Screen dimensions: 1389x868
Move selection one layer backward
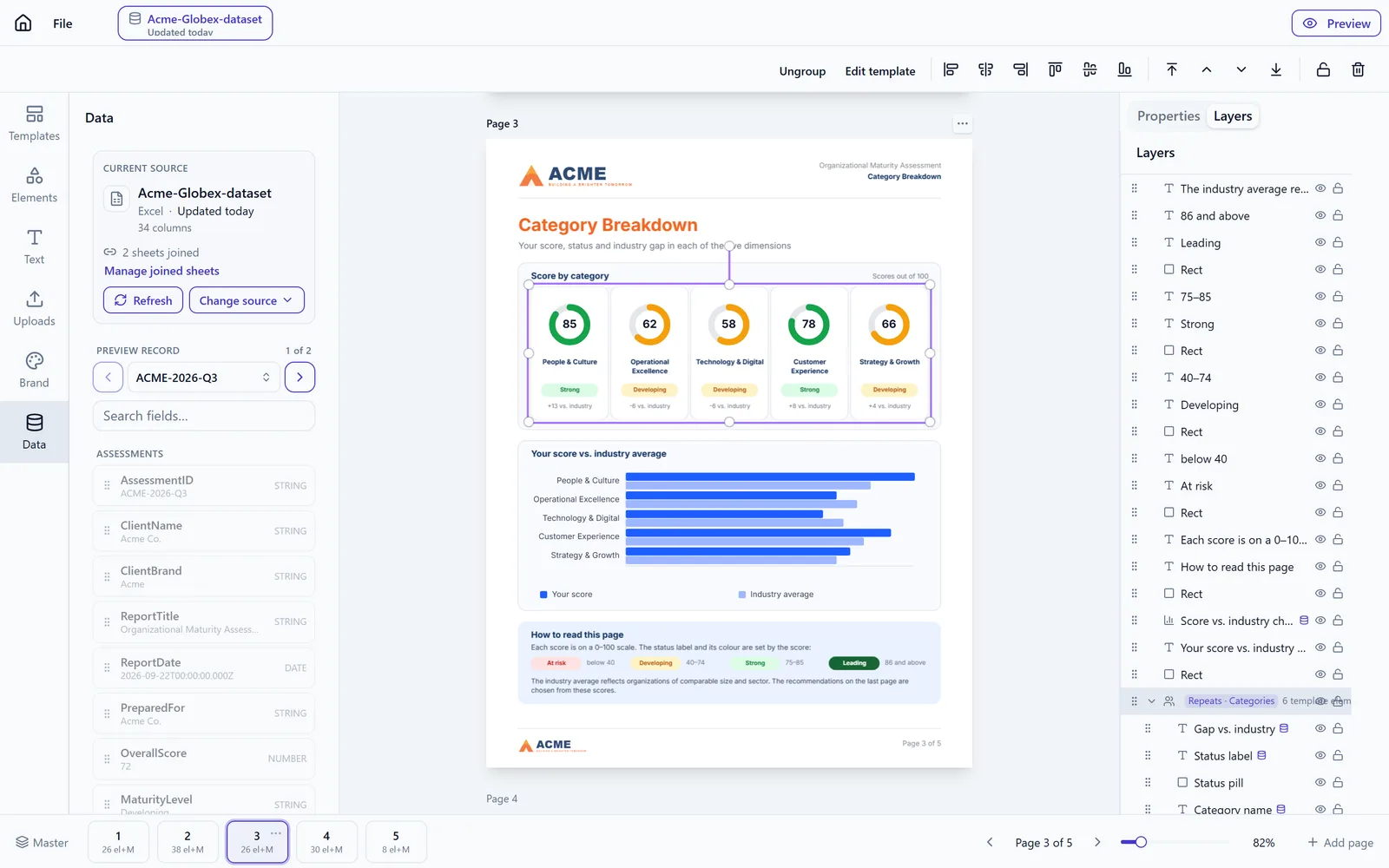tap(1241, 69)
